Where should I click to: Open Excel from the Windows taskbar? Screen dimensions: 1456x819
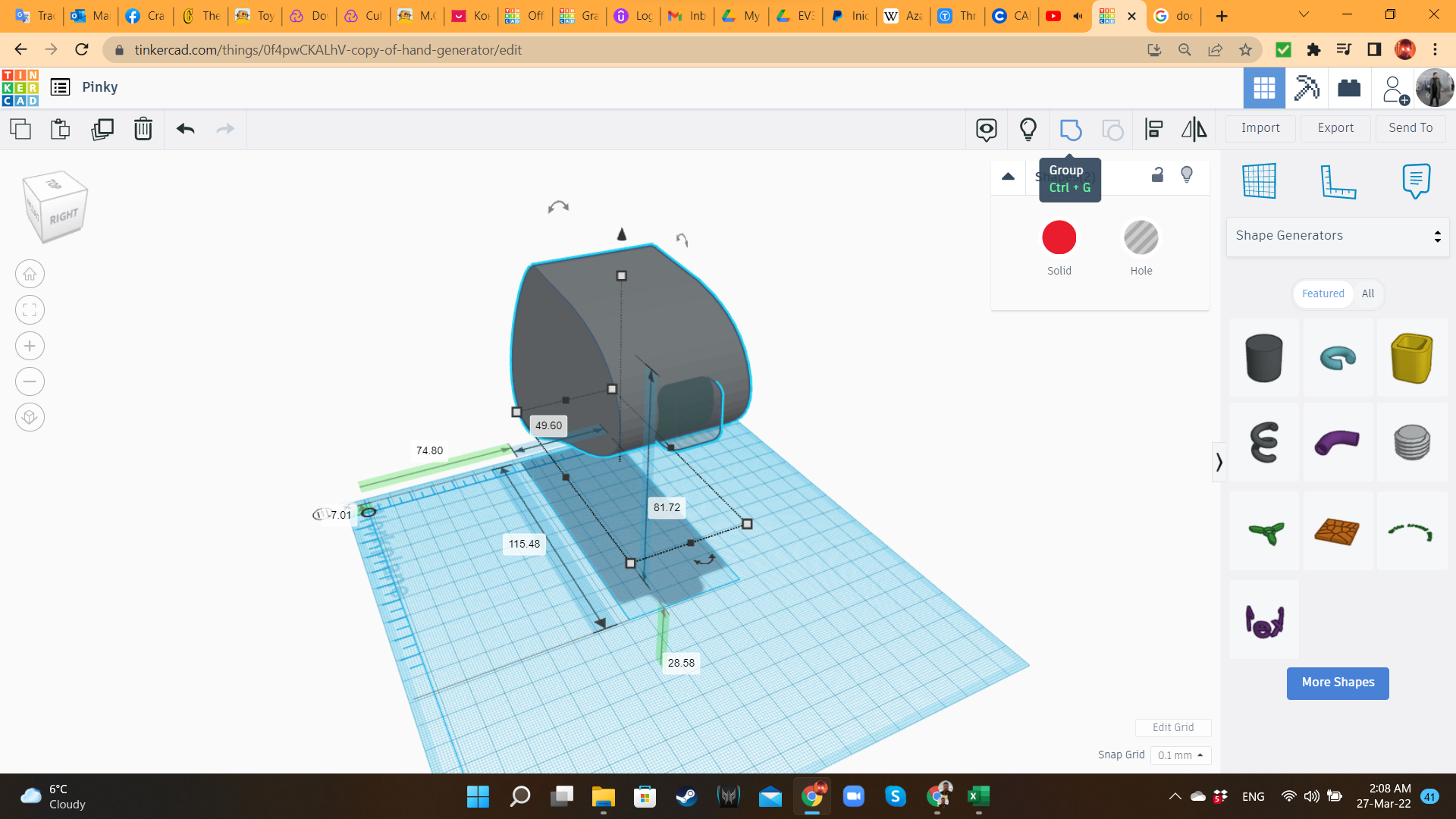coord(977,796)
